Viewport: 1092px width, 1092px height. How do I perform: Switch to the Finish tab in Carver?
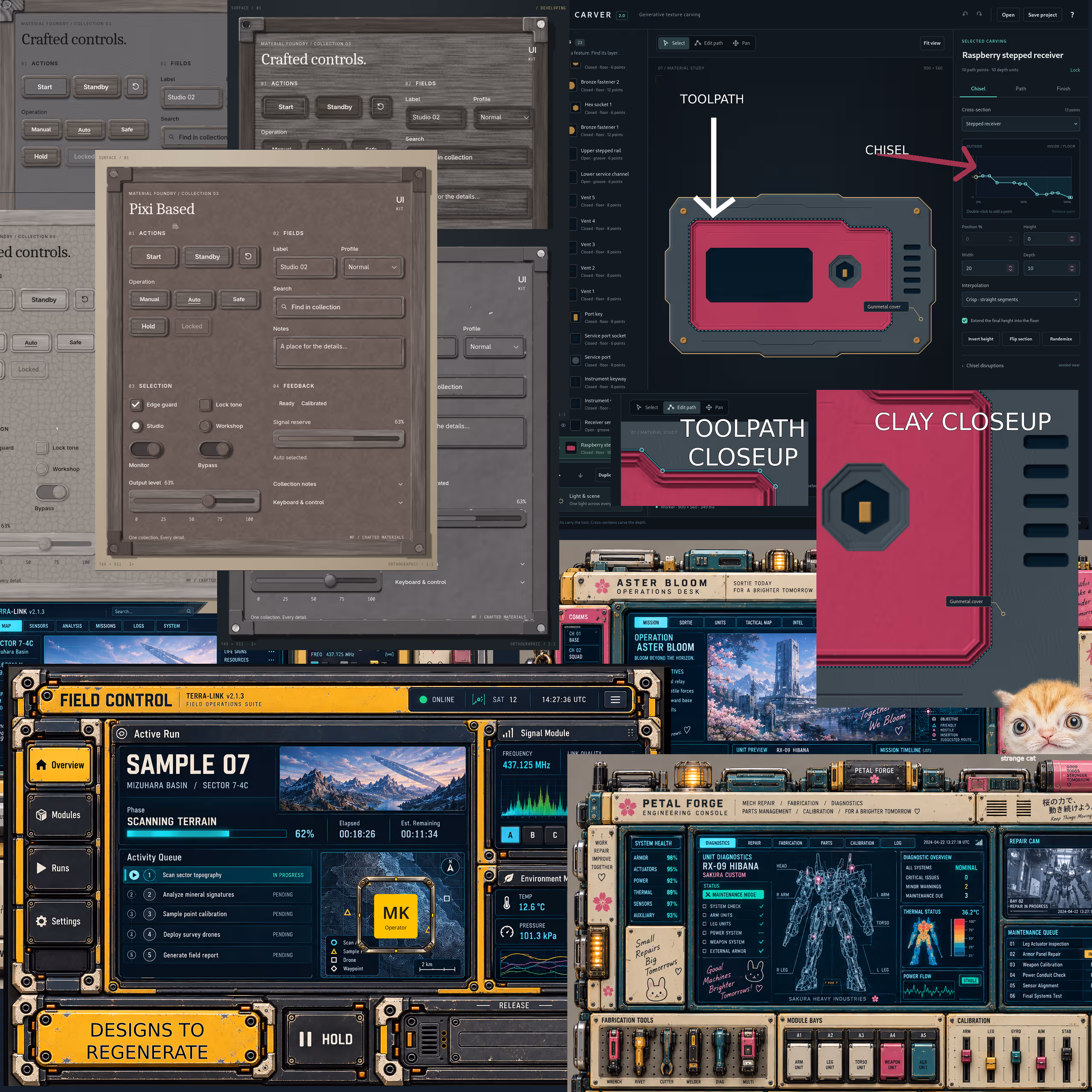coord(1063,89)
